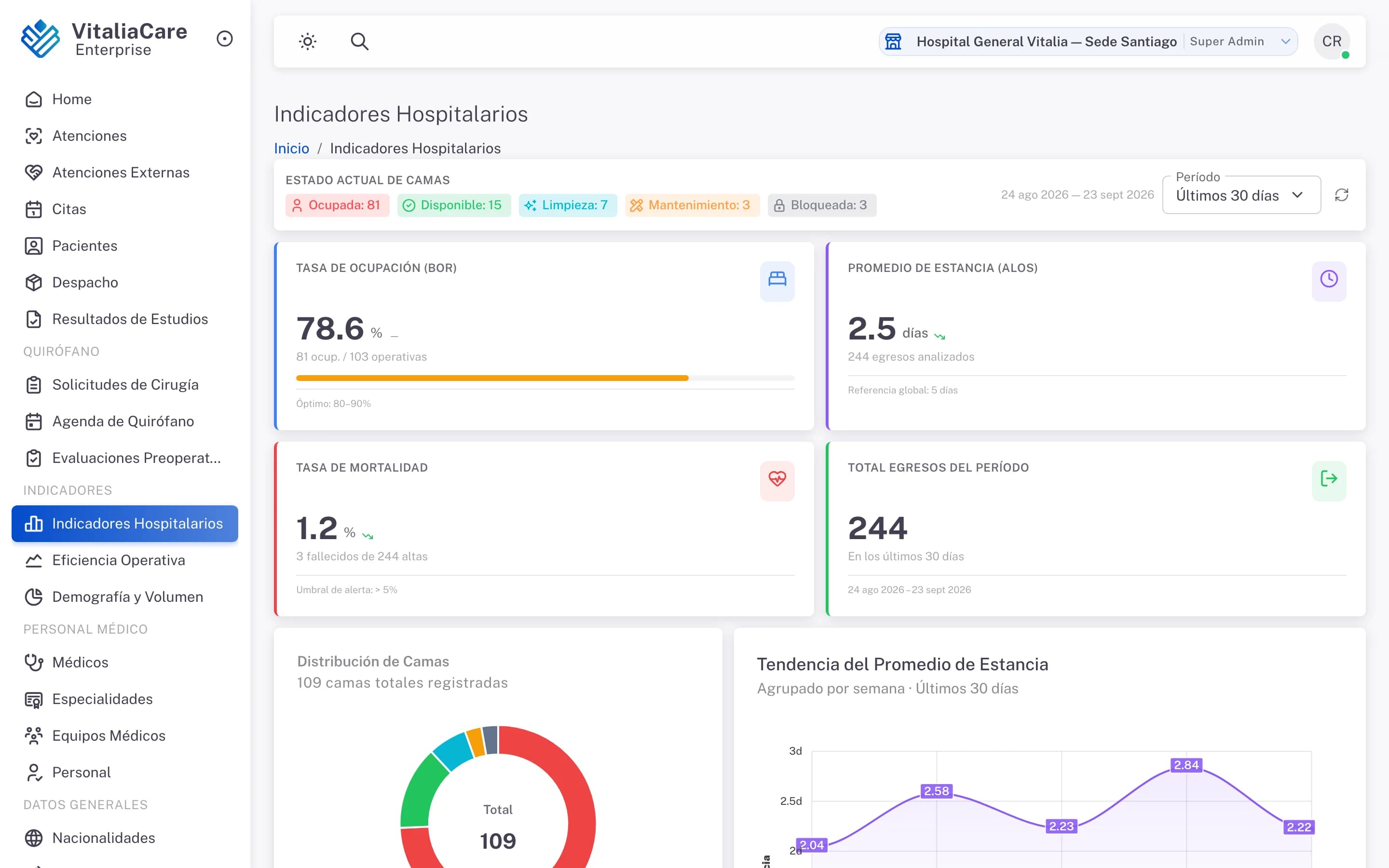Open search with the magnifier icon
The image size is (1389, 868).
pos(359,41)
